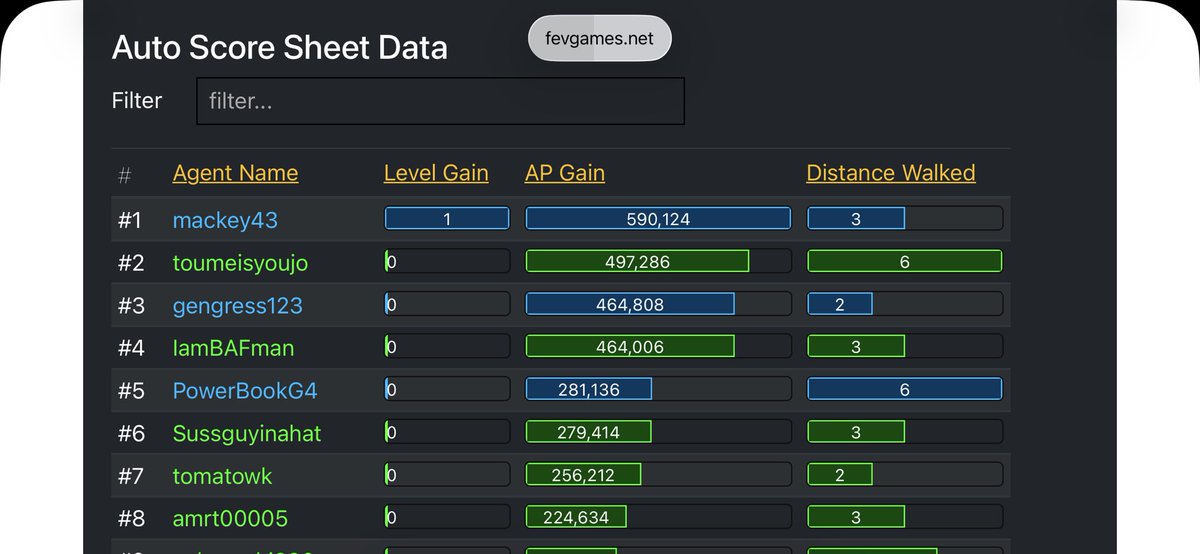The width and height of the screenshot is (1200, 554).
Task: Open agent PowerBookG4 profile link
Action: pos(245,390)
